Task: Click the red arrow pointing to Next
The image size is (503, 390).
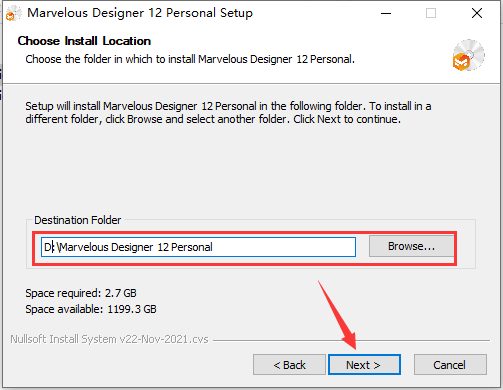Action: tap(338, 314)
